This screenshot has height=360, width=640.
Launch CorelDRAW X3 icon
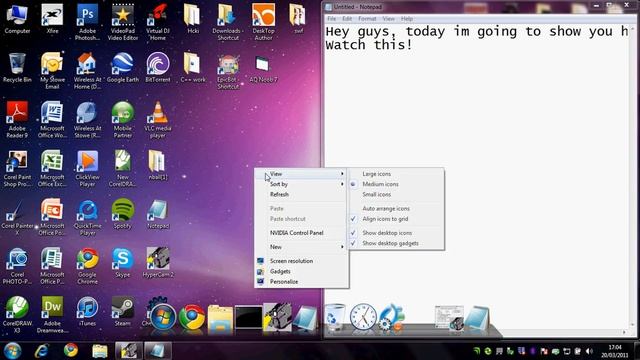[x=17, y=315]
